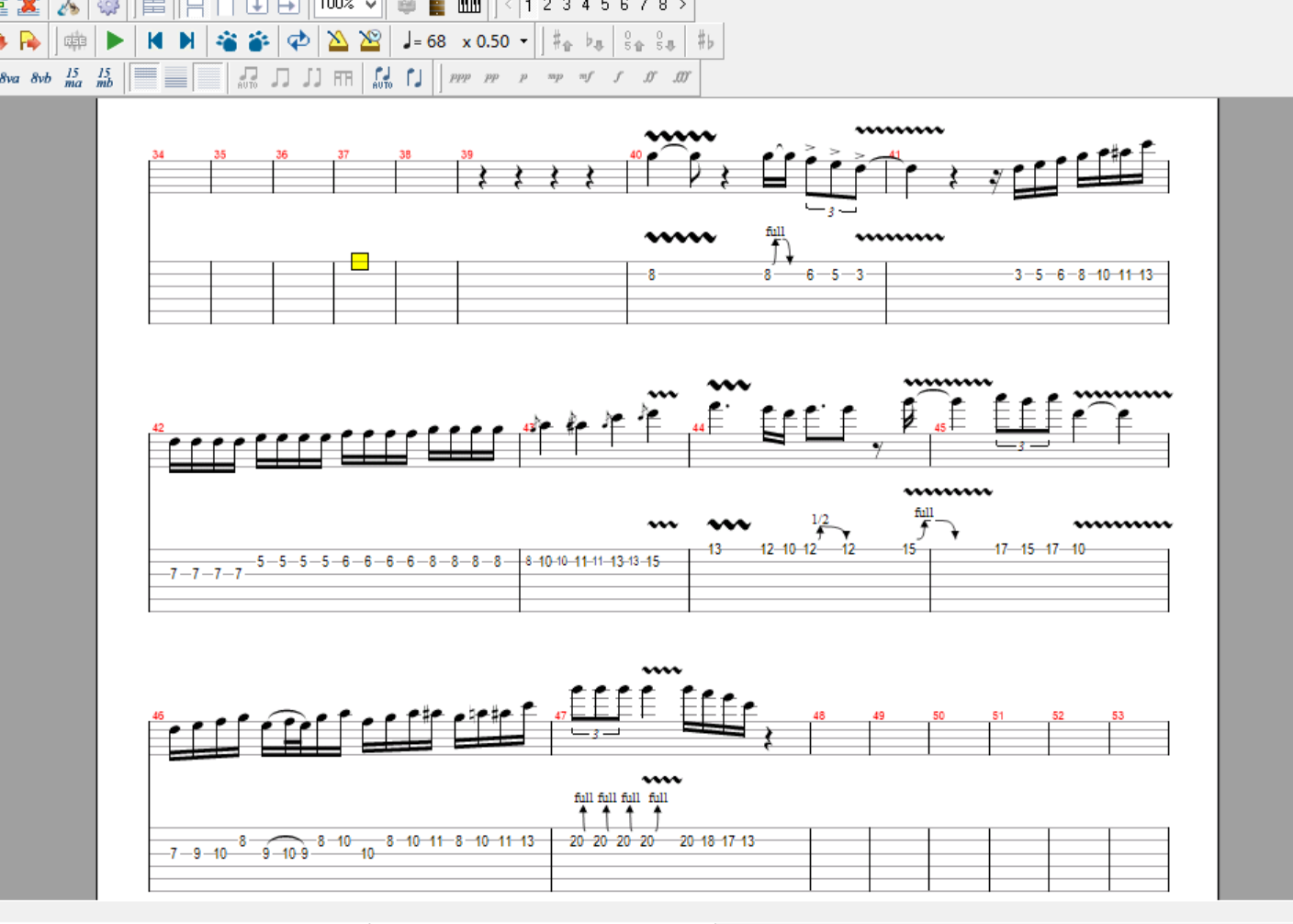The image size is (1293, 924).
Task: Click the second blue paw icon
Action: [x=259, y=41]
